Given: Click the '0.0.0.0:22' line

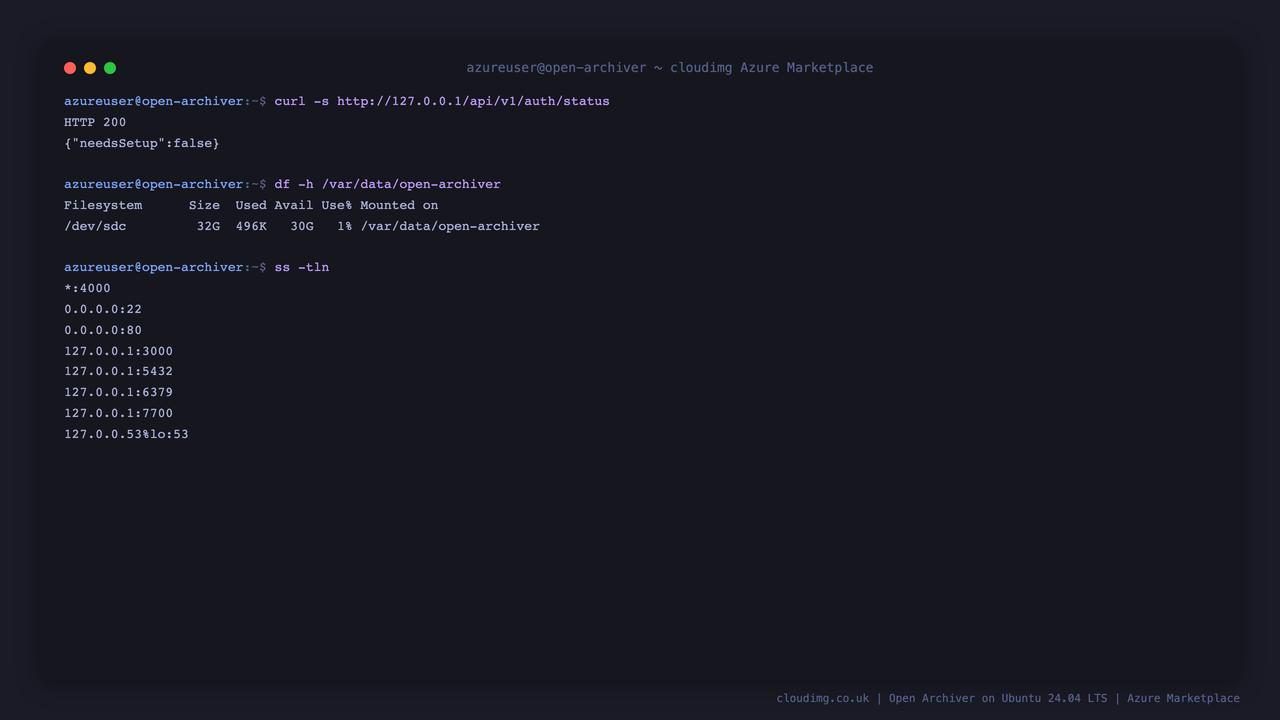Looking at the screenshot, I should point(103,309).
